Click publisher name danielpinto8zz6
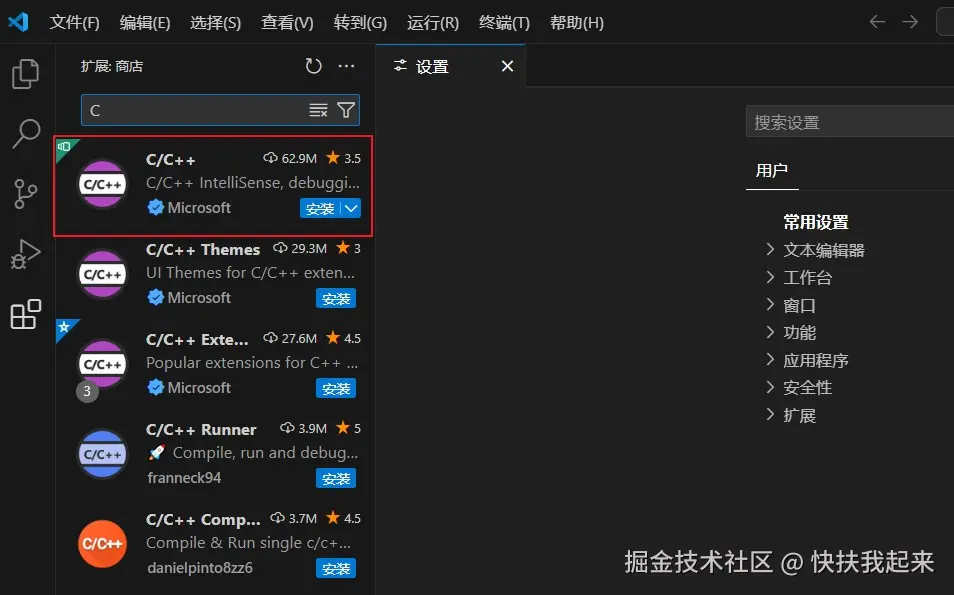The image size is (954, 595). pyautogui.click(x=200, y=568)
